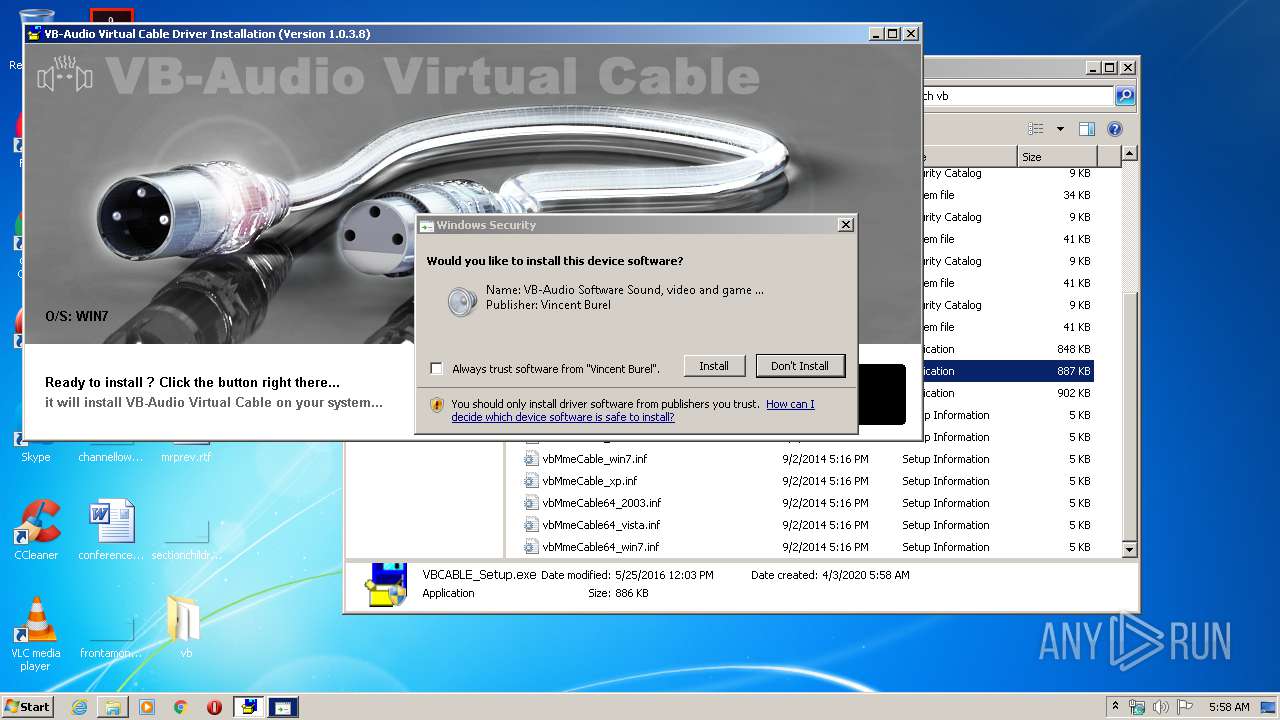Switch to Windows Security taskbar button

[283, 707]
